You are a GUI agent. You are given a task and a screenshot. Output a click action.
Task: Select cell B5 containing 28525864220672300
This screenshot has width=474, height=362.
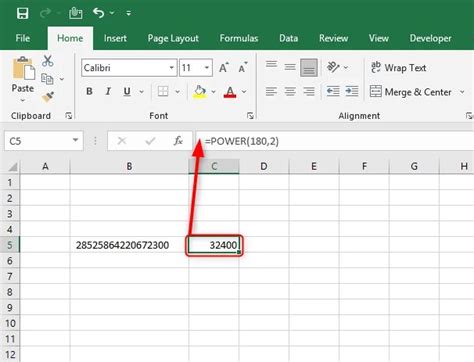(129, 245)
